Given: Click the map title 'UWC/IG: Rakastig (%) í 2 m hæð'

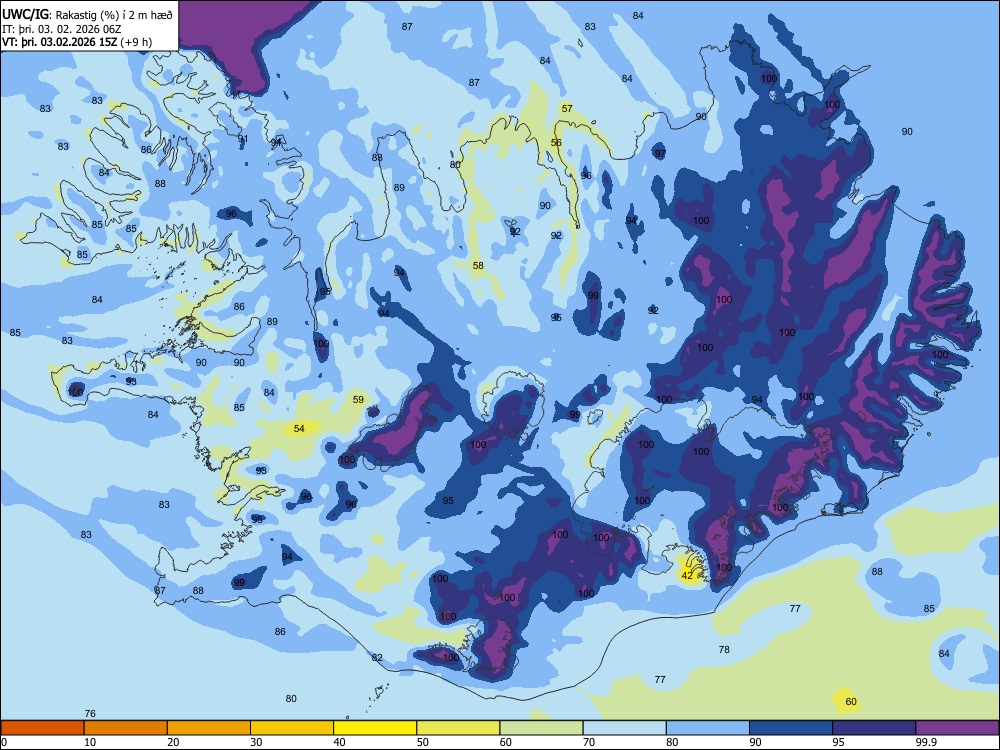Looking at the screenshot, I should click(x=87, y=15).
